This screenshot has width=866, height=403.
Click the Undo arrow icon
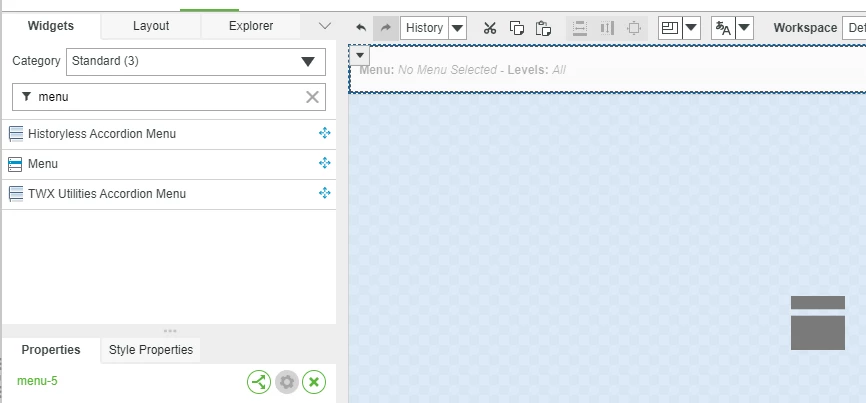click(x=361, y=28)
